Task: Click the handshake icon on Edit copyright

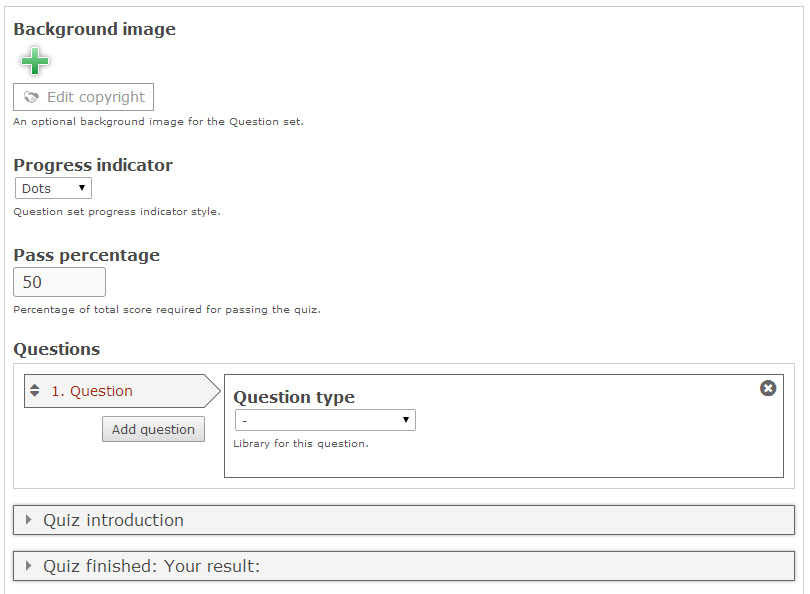Action: point(31,98)
